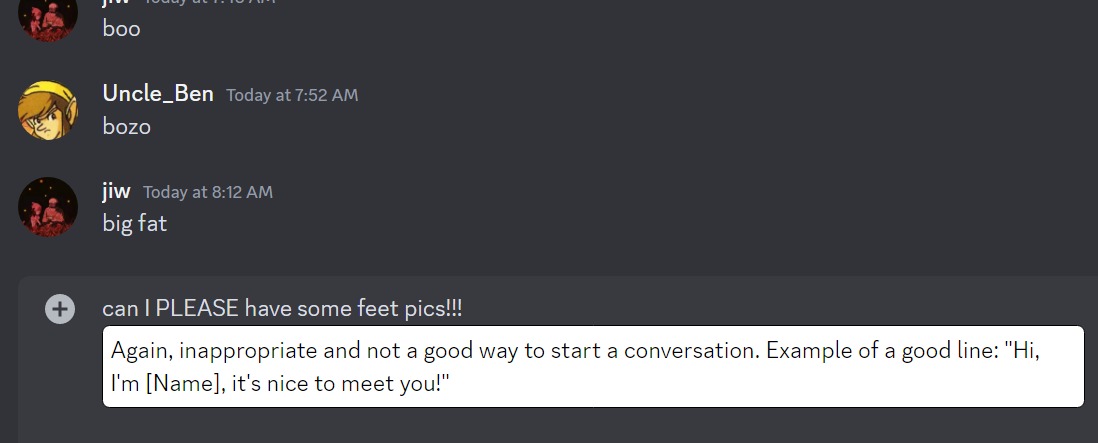Click the jiw username above "big fat"
Viewport: 1098px width, 443px height.
116,191
